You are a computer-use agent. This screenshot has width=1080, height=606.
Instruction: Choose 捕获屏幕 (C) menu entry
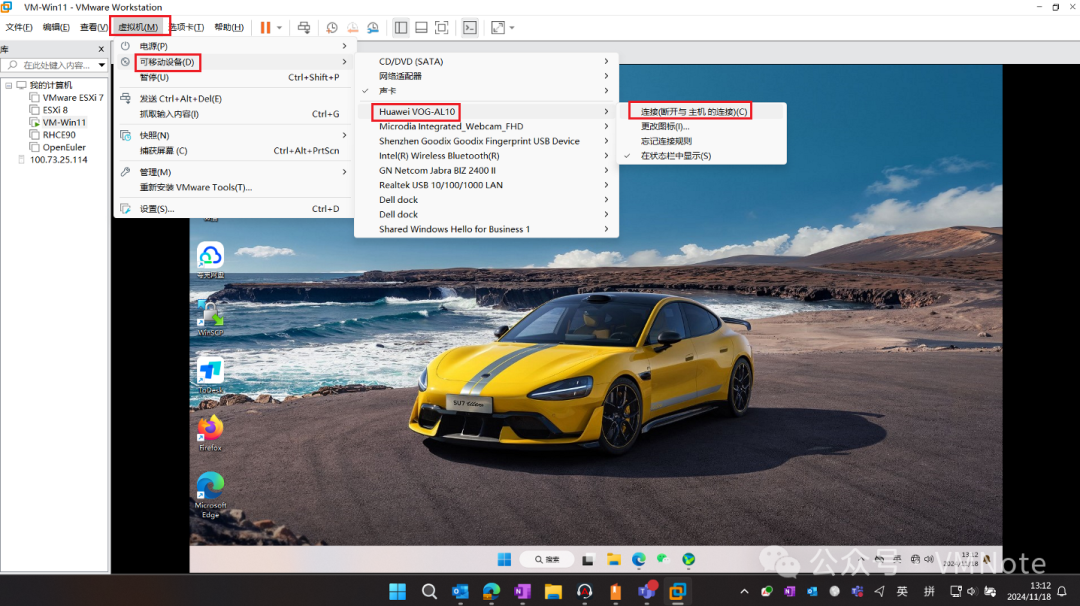[234, 150]
